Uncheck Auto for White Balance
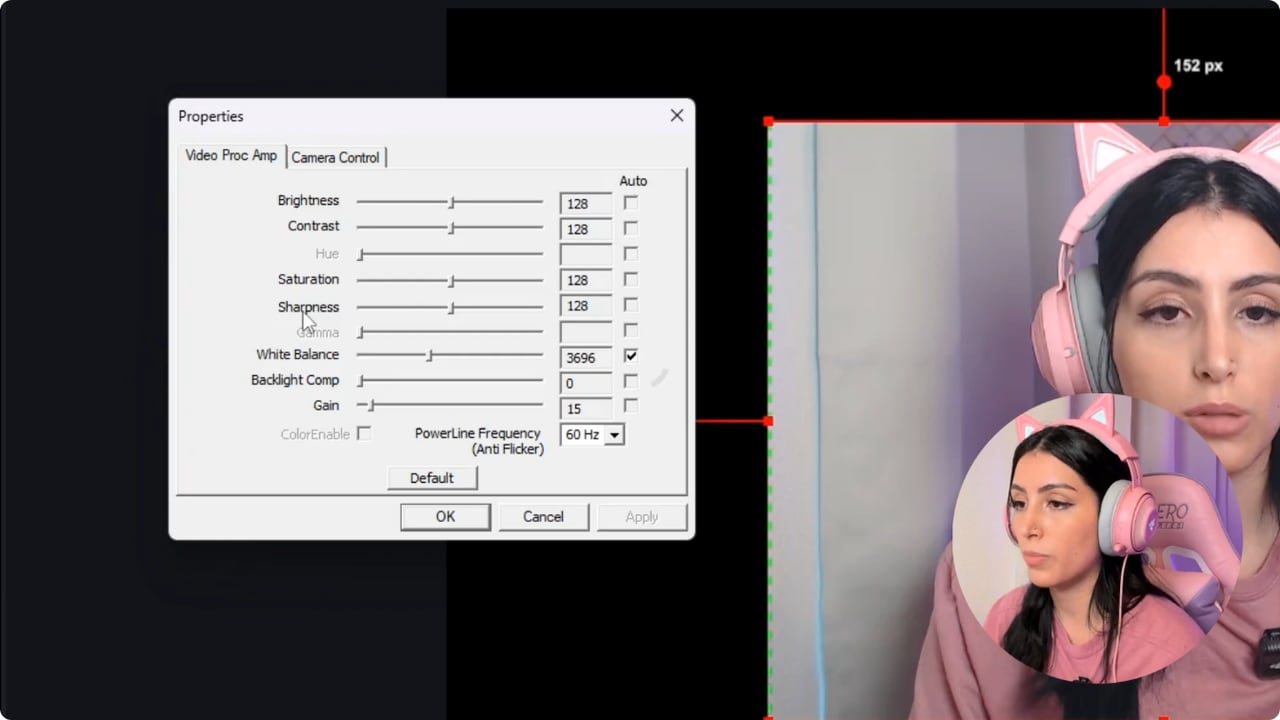 tap(631, 355)
